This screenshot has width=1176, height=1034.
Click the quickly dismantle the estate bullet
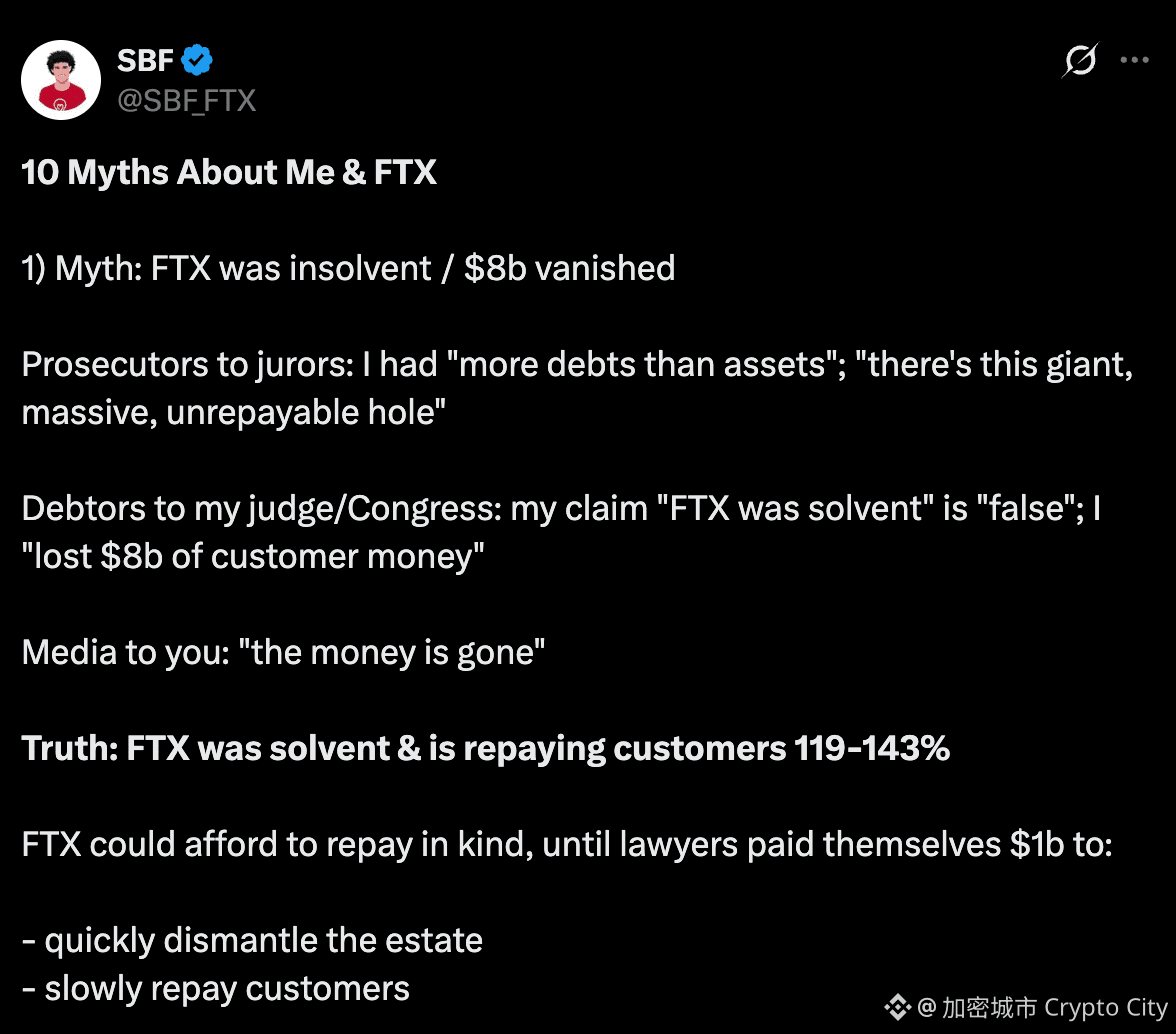[x=252, y=939]
